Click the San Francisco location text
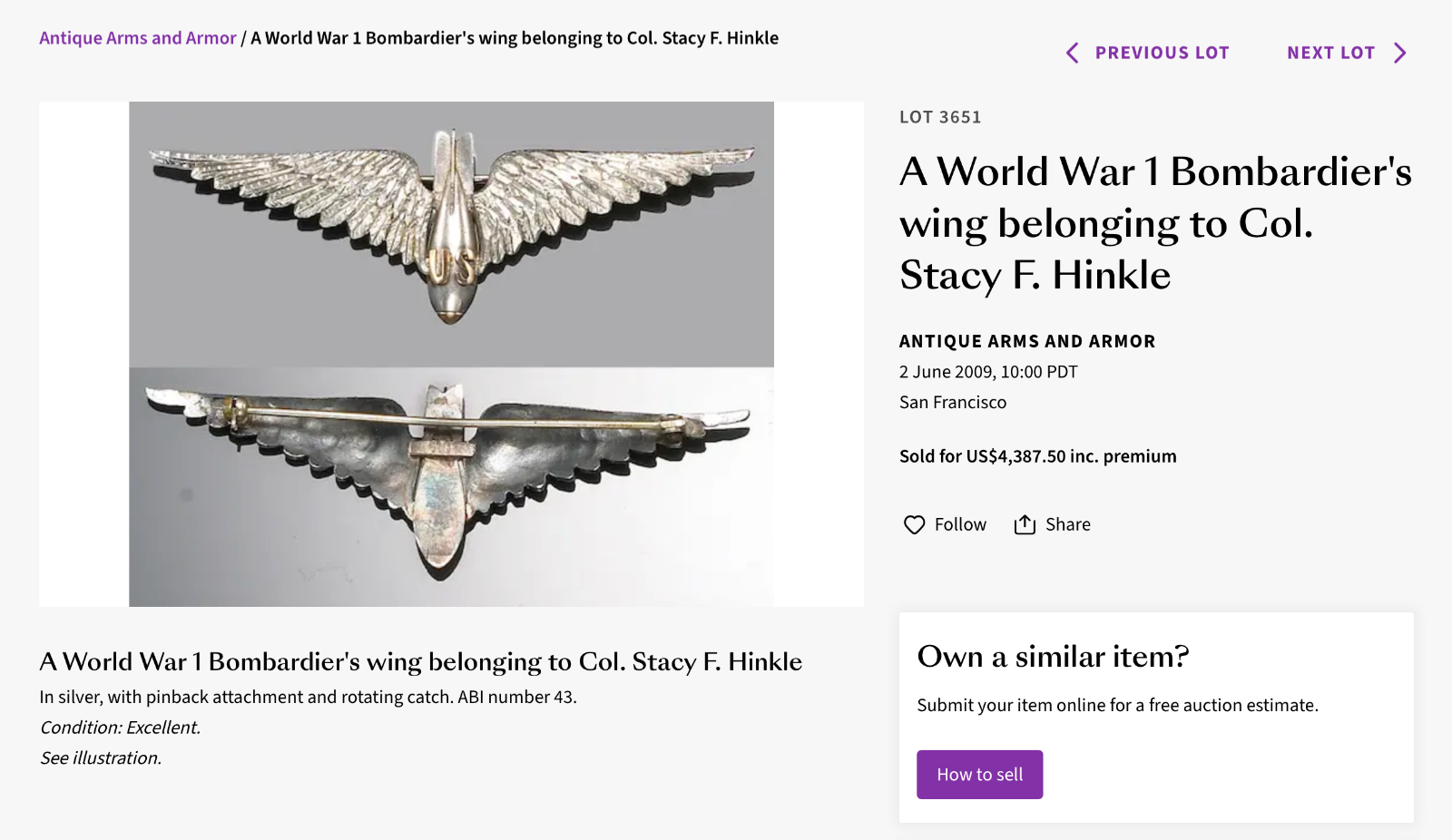The image size is (1452, 840). (x=952, y=402)
